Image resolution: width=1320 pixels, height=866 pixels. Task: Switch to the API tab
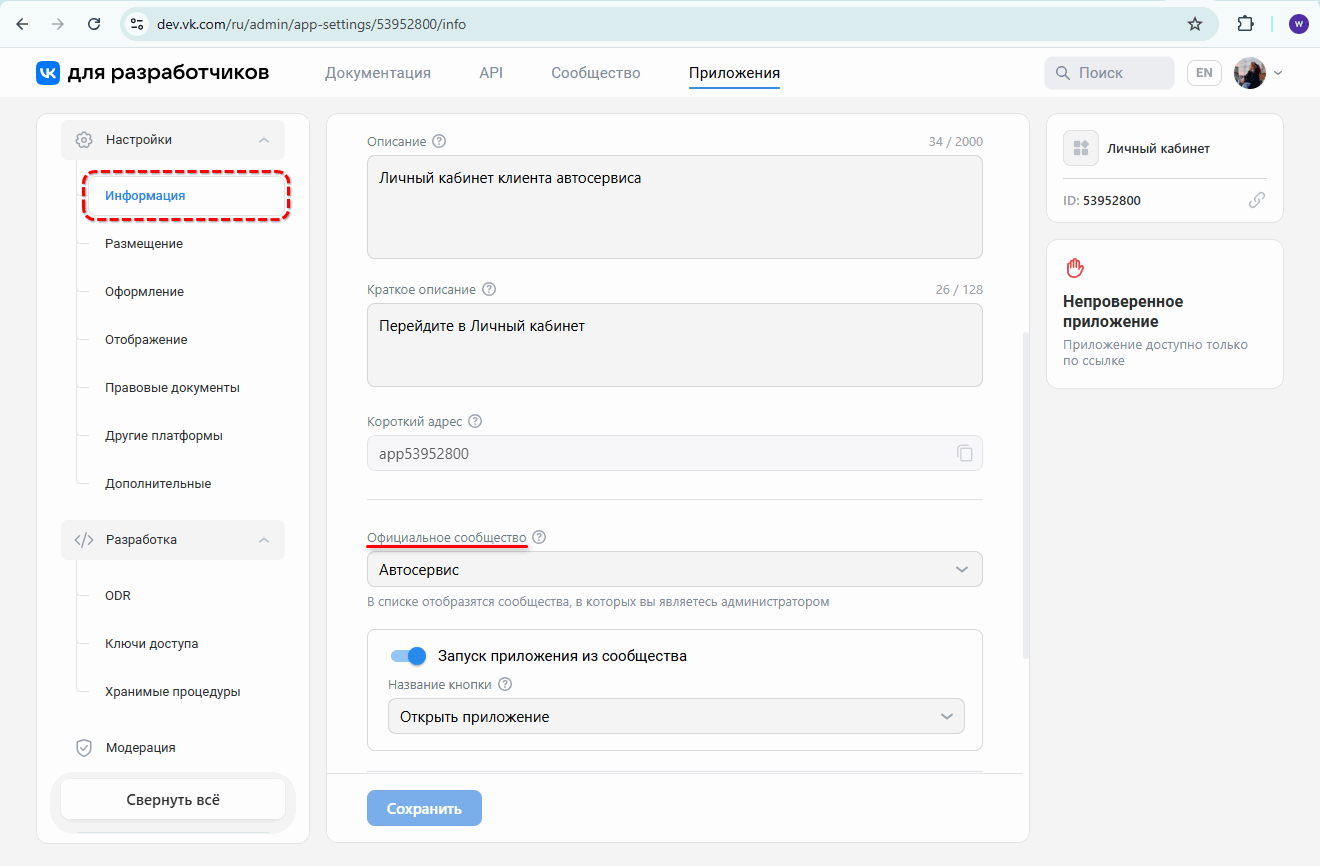490,72
